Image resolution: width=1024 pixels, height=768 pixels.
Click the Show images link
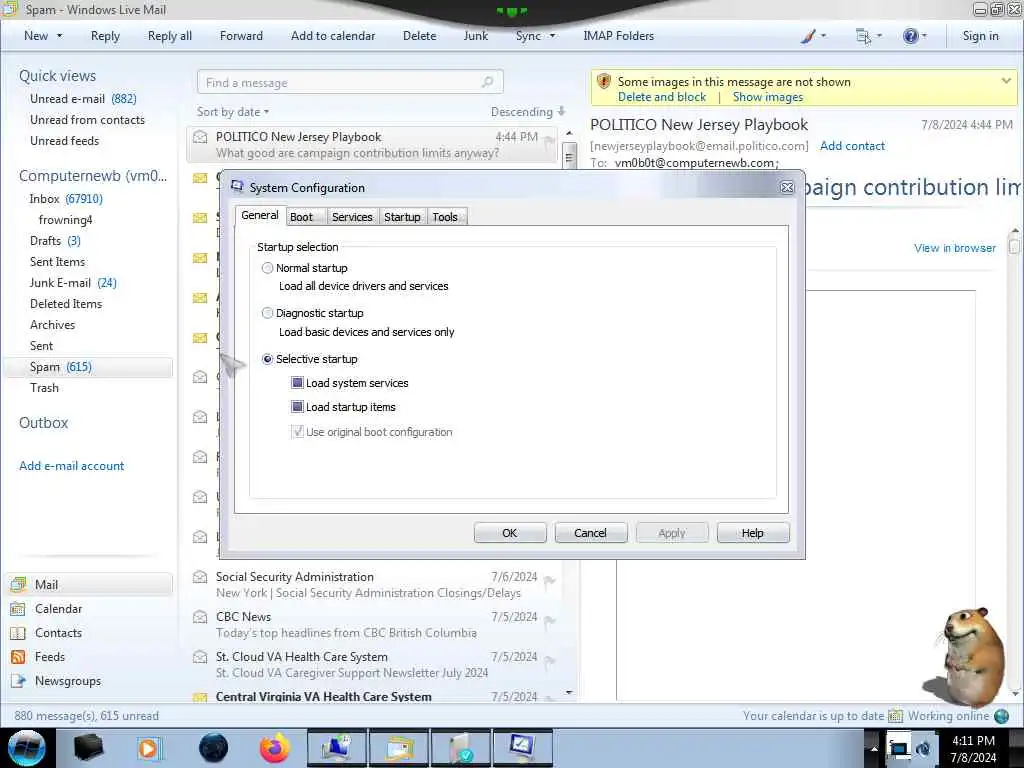tap(767, 97)
